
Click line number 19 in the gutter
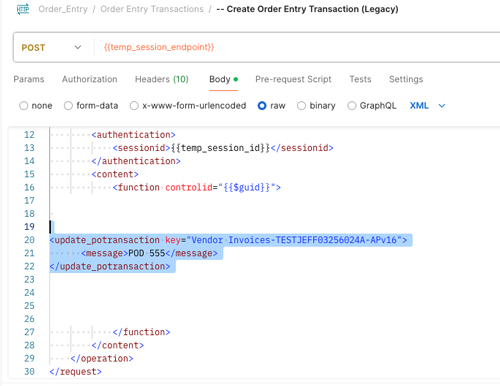(x=29, y=227)
